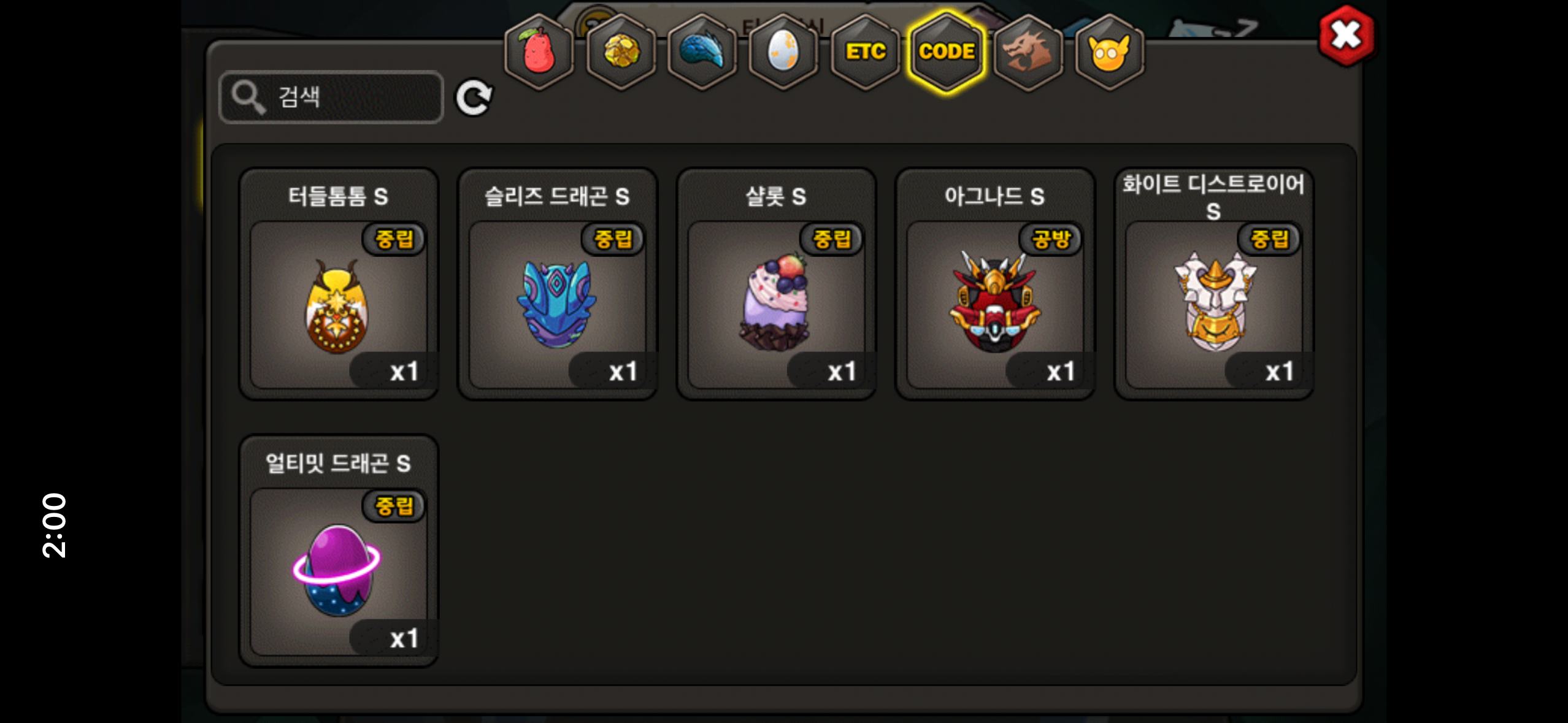Switch to the egg category icon
Image resolution: width=1568 pixels, height=723 pixels.
(783, 52)
